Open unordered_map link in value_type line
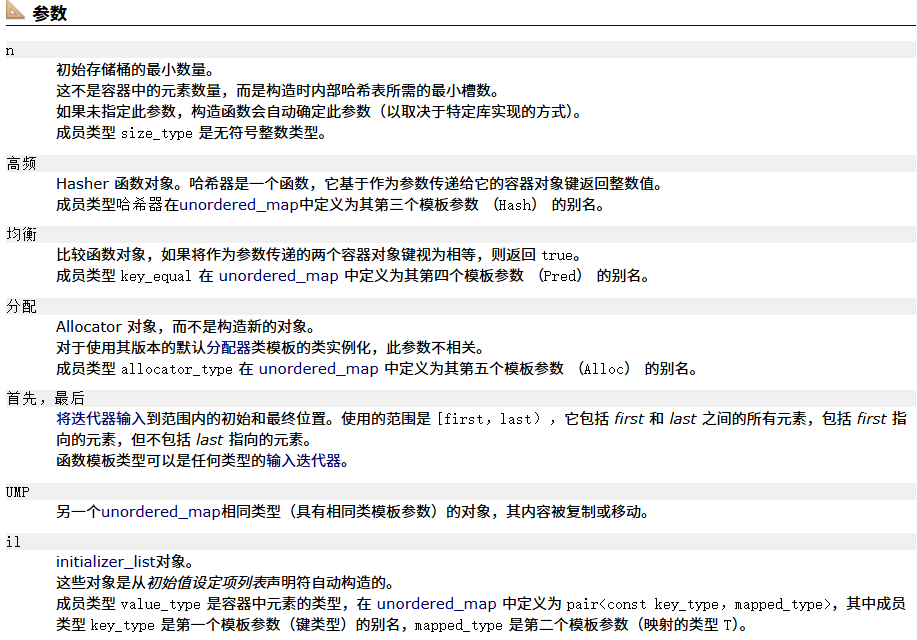Image resolution: width=917 pixels, height=640 pixels. pyautogui.click(x=436, y=604)
